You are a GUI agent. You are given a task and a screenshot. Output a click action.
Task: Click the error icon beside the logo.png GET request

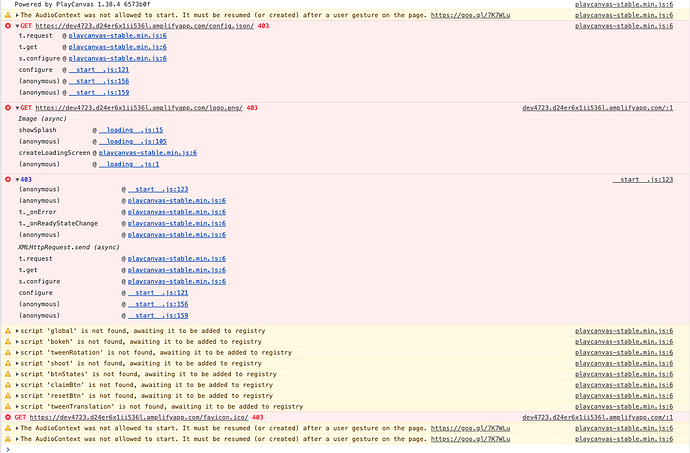coord(8,107)
